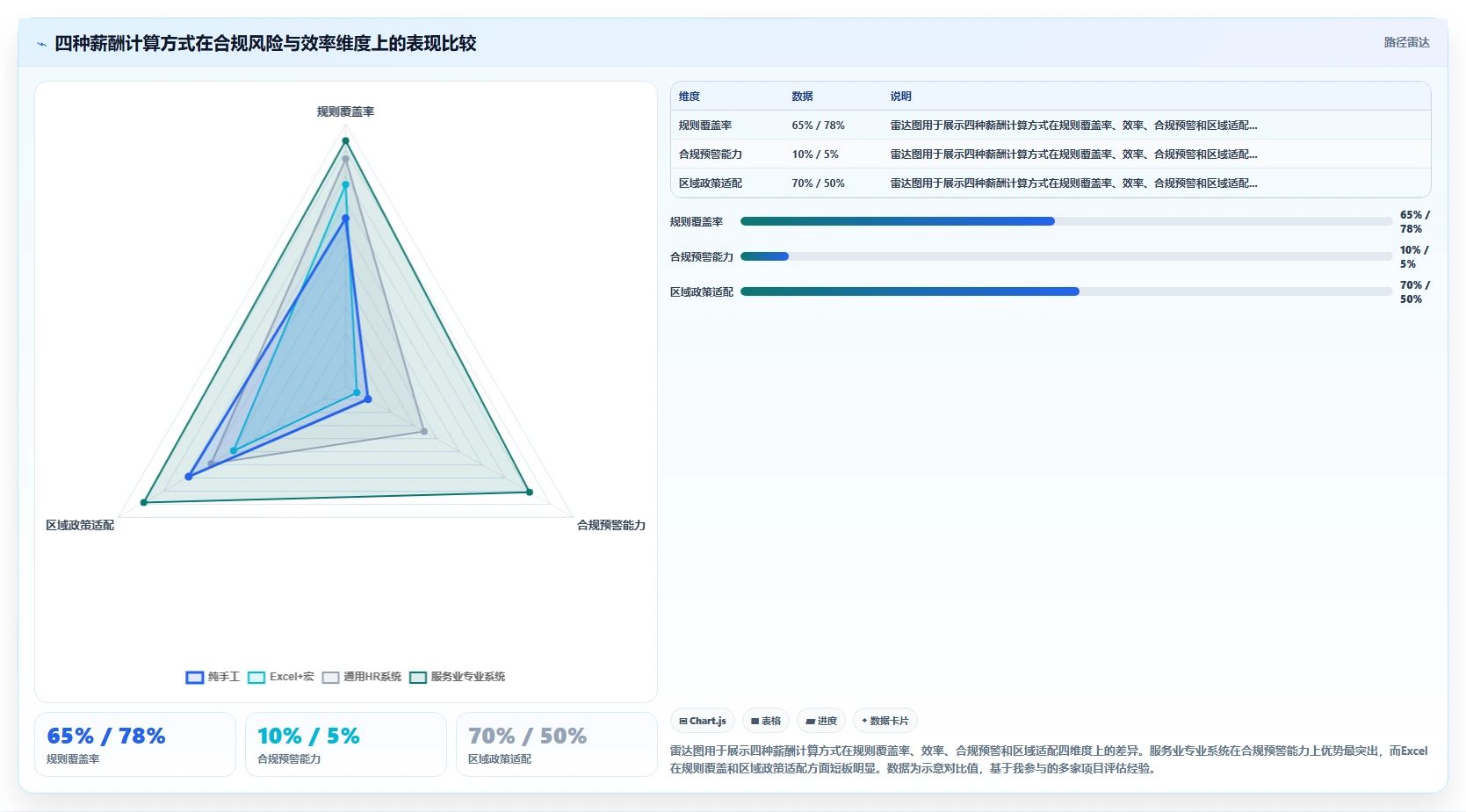1466x812 pixels.
Task: Select the 数据卡片 tag chip
Action: pos(885,721)
